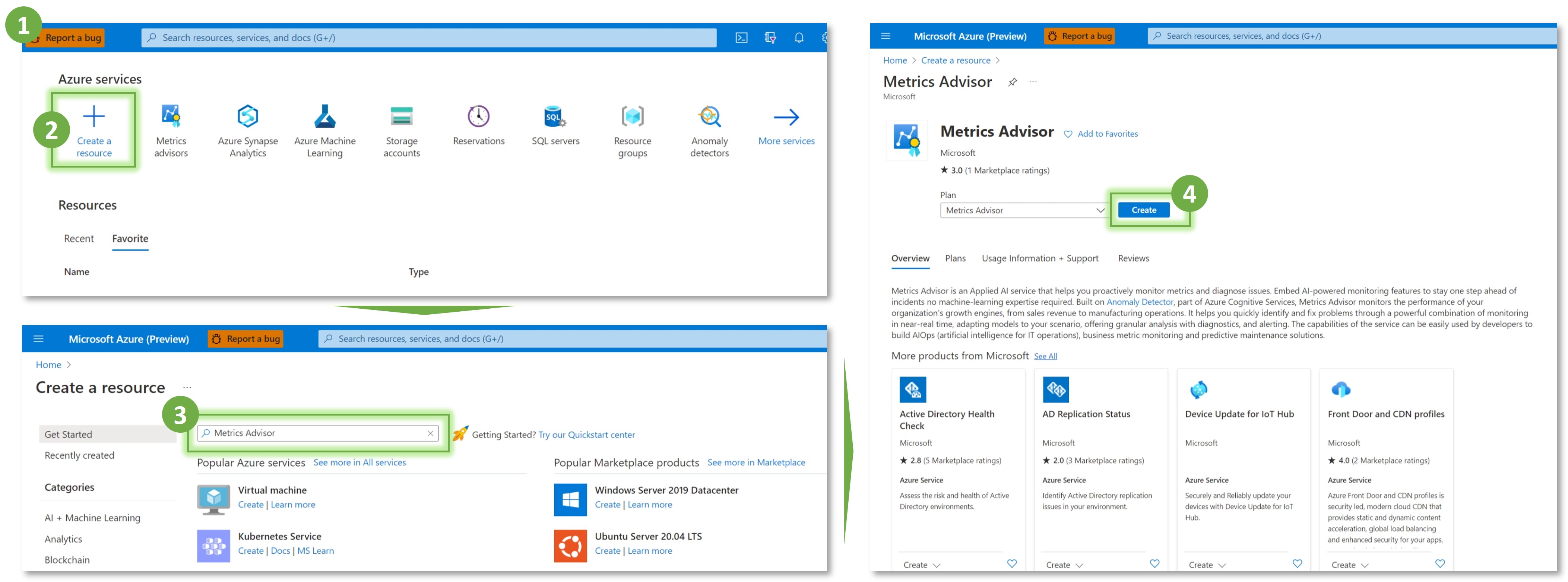
Task: Favorite Active Directory Health Check heart
Action: [1012, 563]
